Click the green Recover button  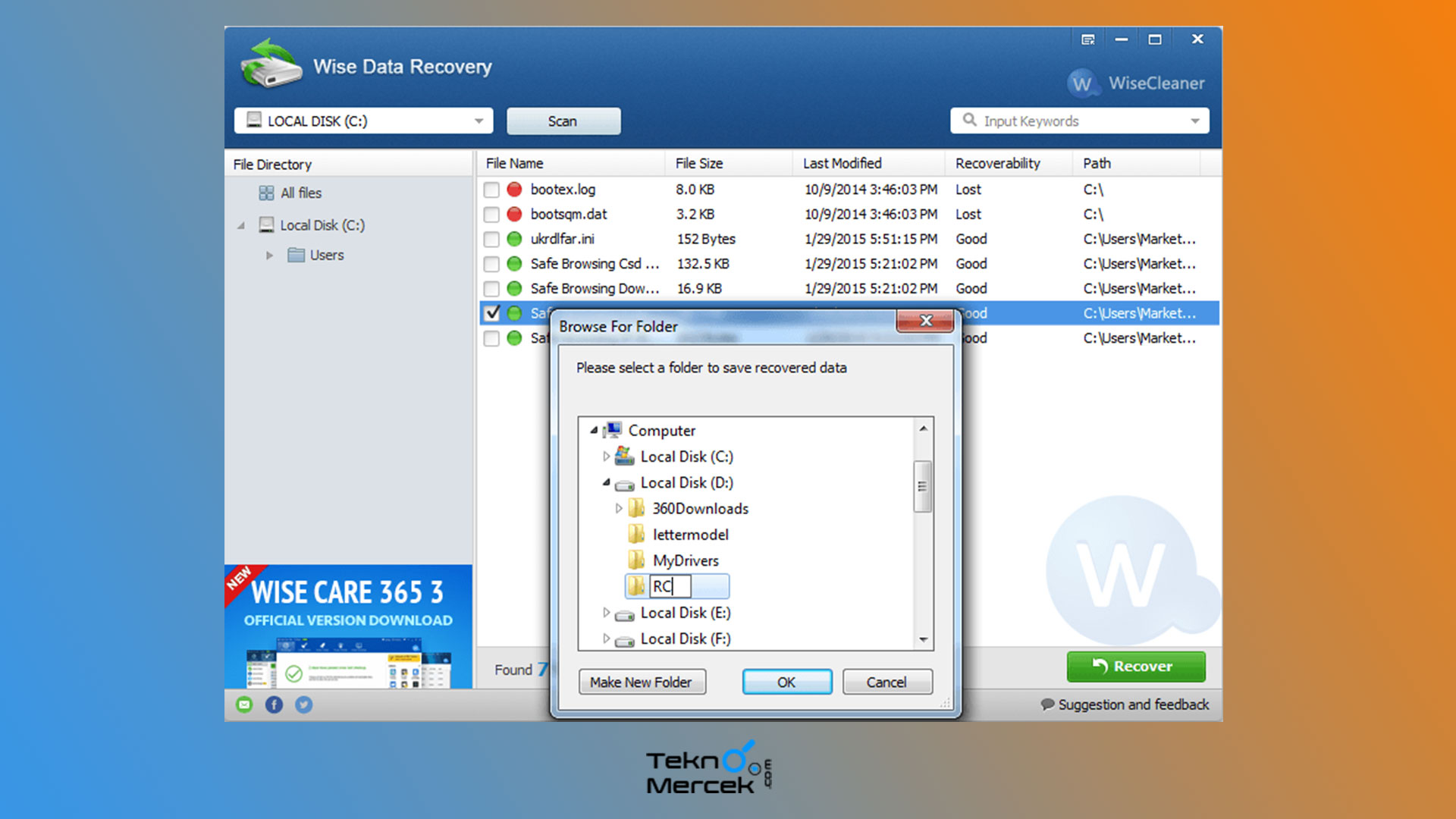pos(1136,666)
